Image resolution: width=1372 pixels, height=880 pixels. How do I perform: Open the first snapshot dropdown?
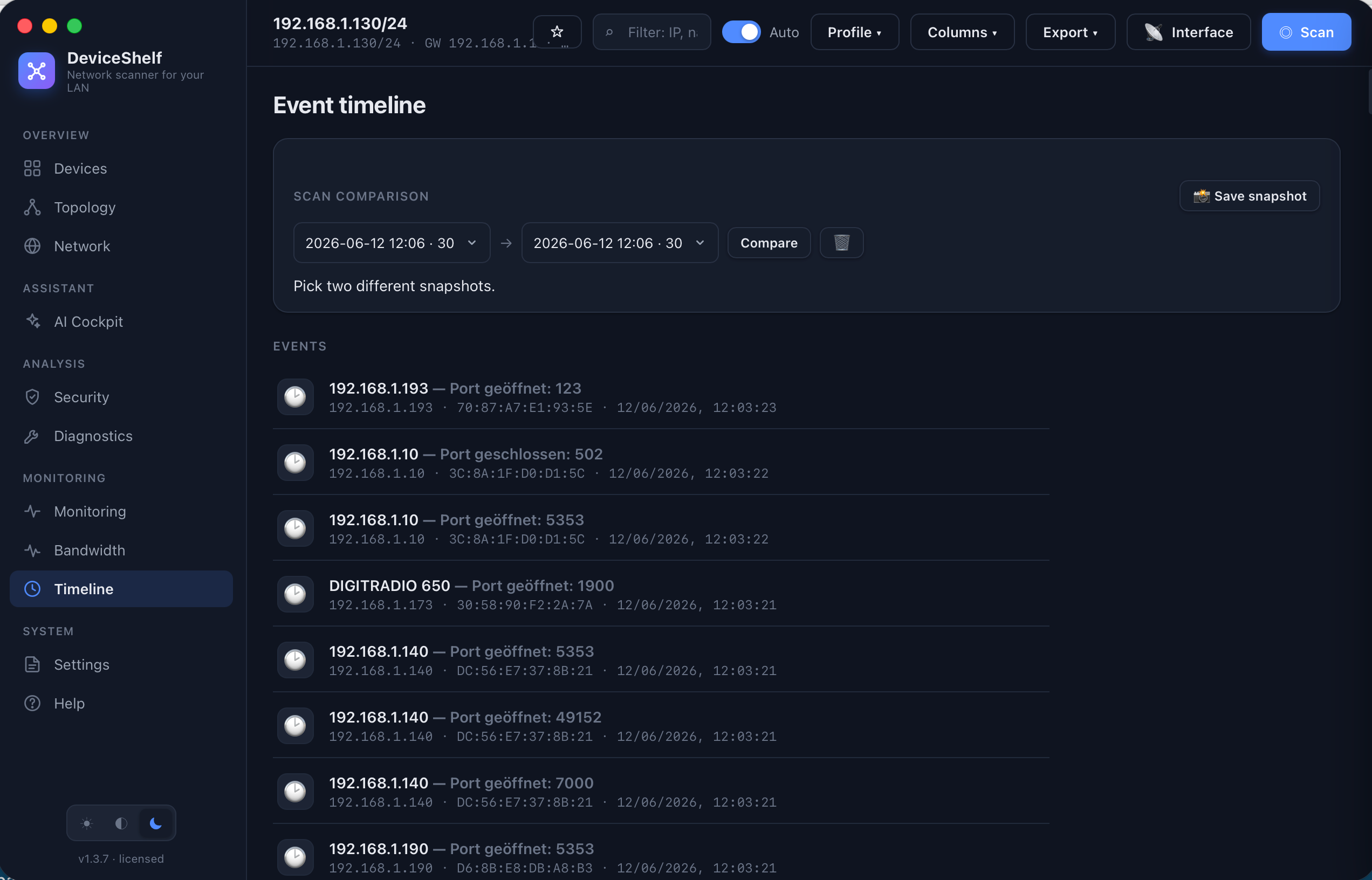click(392, 243)
